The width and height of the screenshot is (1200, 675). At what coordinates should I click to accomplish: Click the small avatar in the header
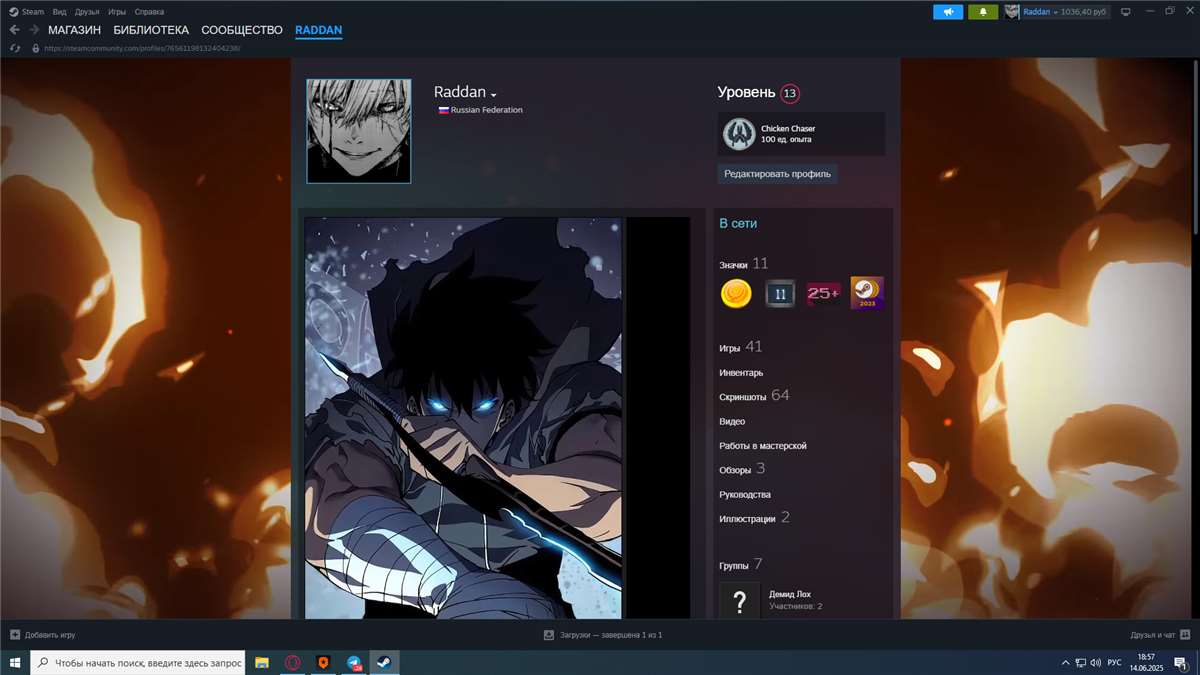tap(1012, 12)
